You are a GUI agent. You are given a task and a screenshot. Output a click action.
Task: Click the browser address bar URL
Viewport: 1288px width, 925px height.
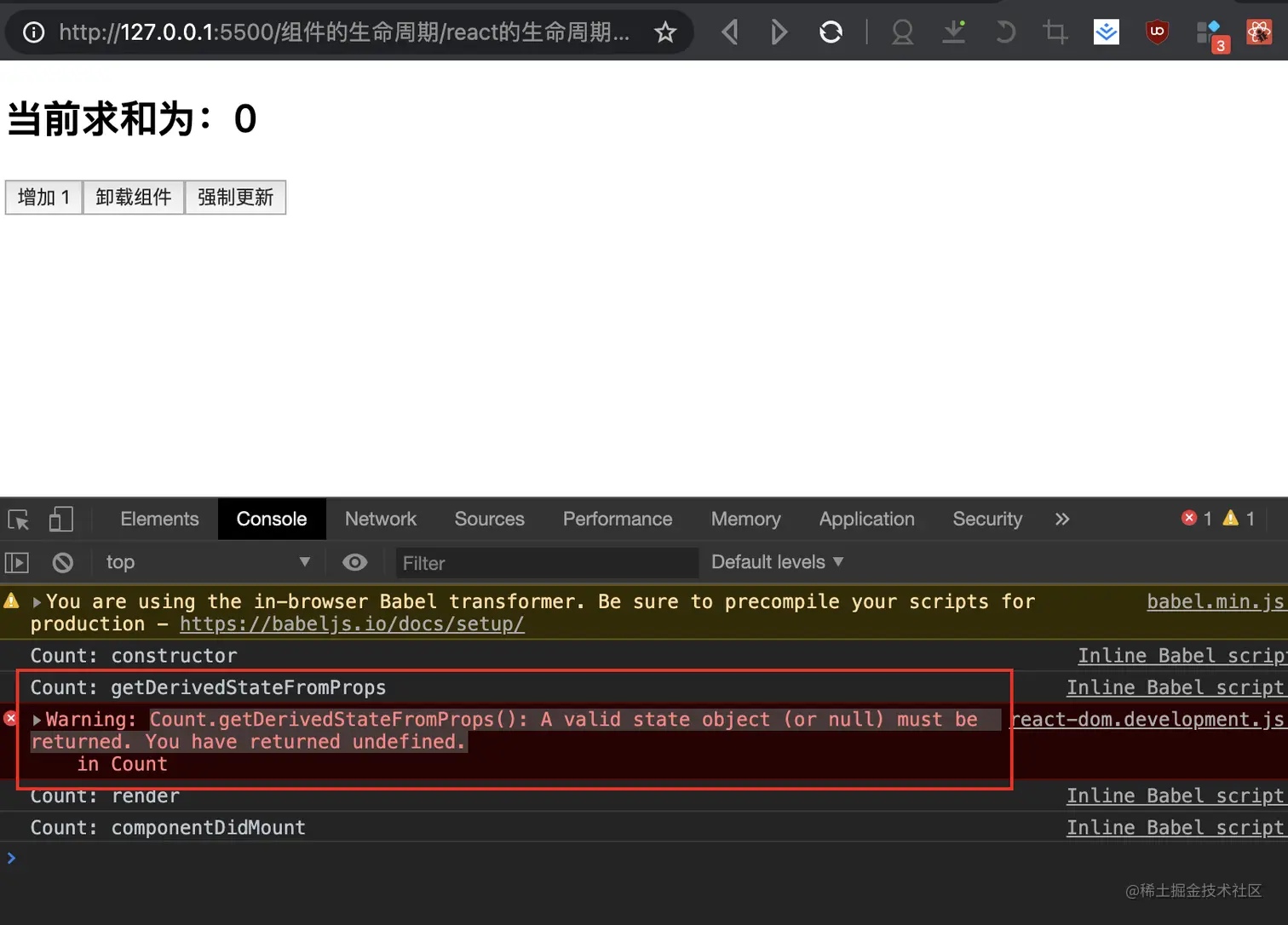pos(344,32)
